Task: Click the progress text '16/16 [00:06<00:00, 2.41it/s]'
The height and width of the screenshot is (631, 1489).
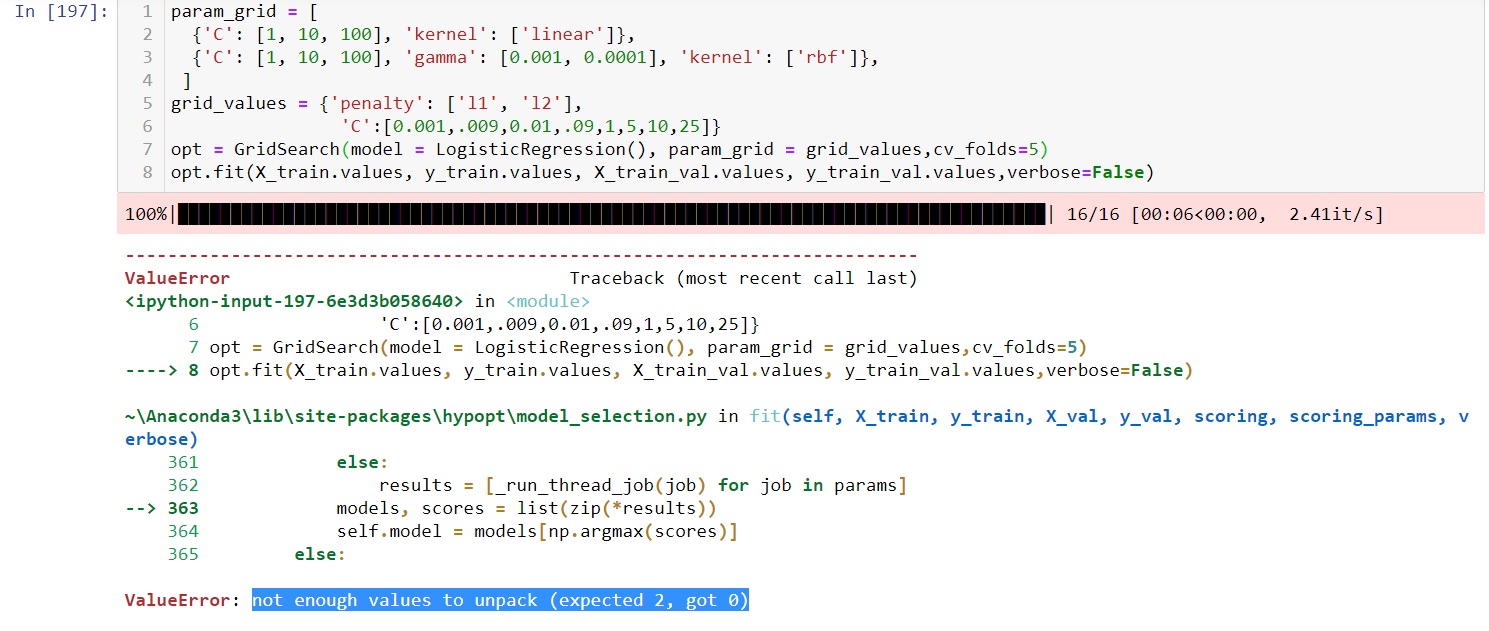Action: click(x=1224, y=214)
